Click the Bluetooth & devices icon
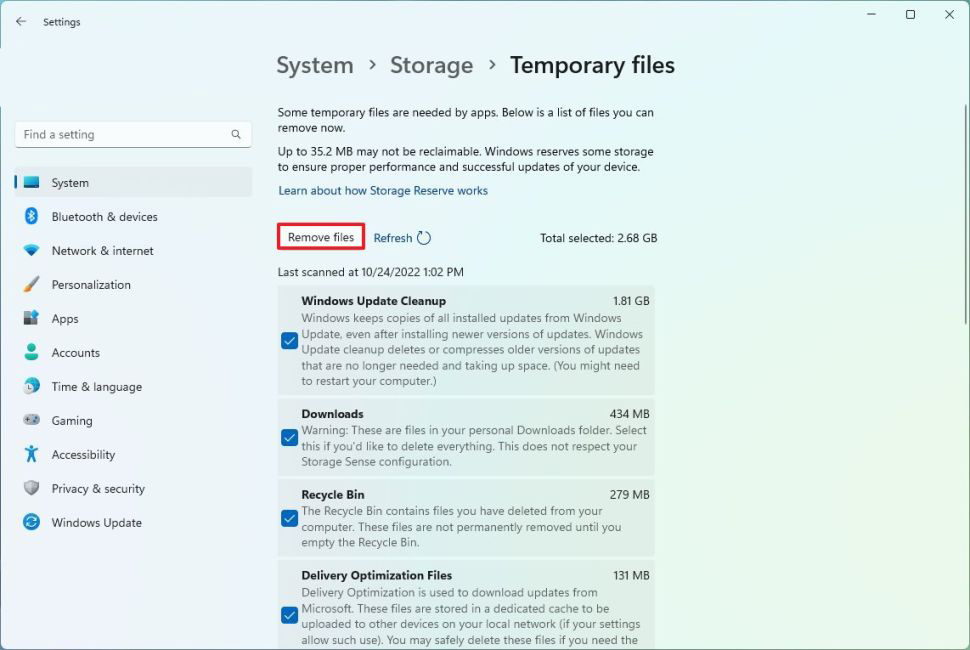Viewport: 970px width, 650px height. [31, 217]
